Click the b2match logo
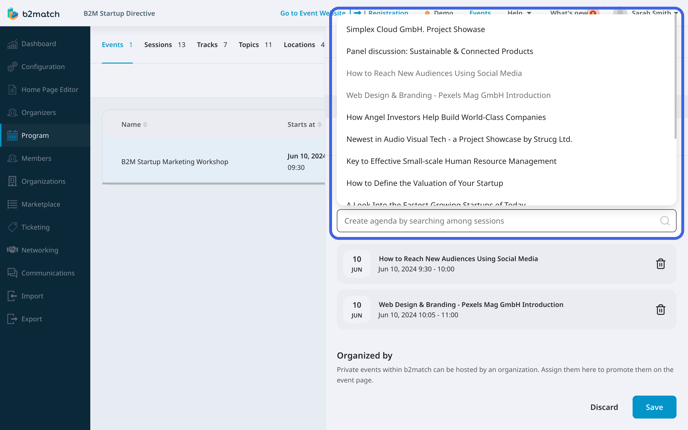Image resolution: width=688 pixels, height=430 pixels. [x=33, y=14]
